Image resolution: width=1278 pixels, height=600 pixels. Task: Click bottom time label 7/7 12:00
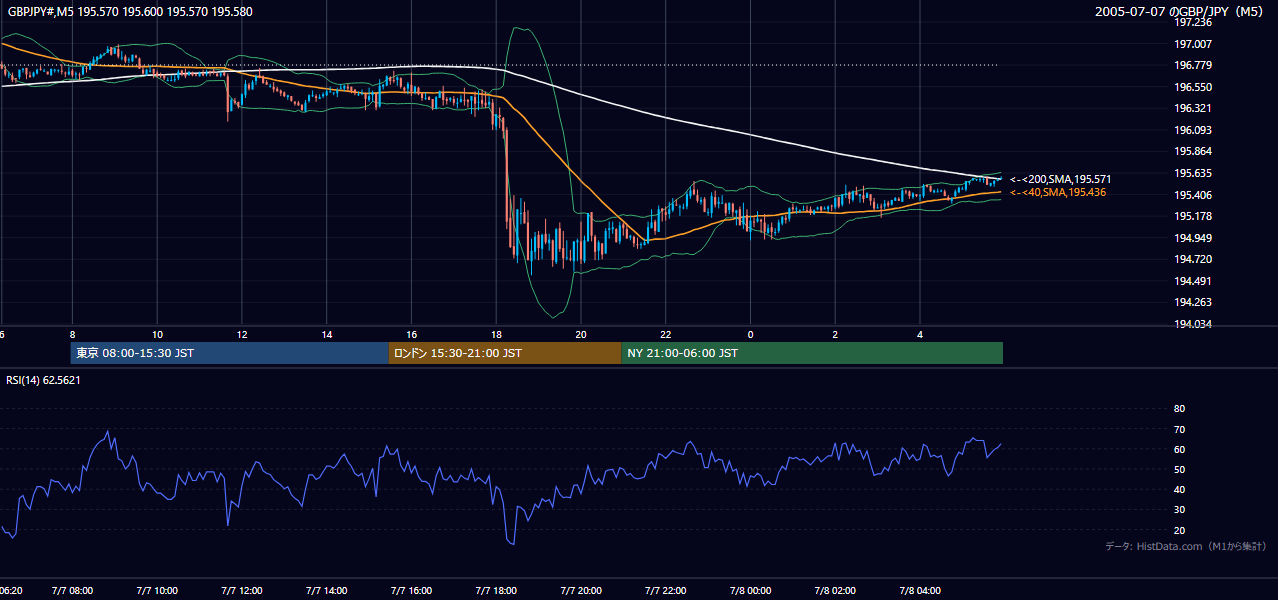pyautogui.click(x=242, y=591)
